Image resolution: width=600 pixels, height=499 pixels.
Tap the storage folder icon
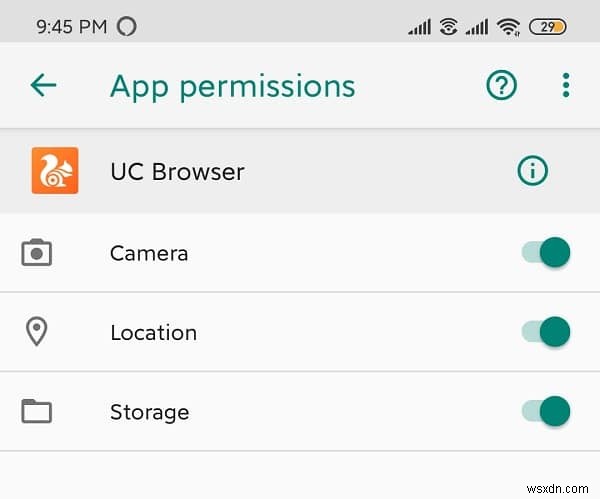click(x=37, y=411)
